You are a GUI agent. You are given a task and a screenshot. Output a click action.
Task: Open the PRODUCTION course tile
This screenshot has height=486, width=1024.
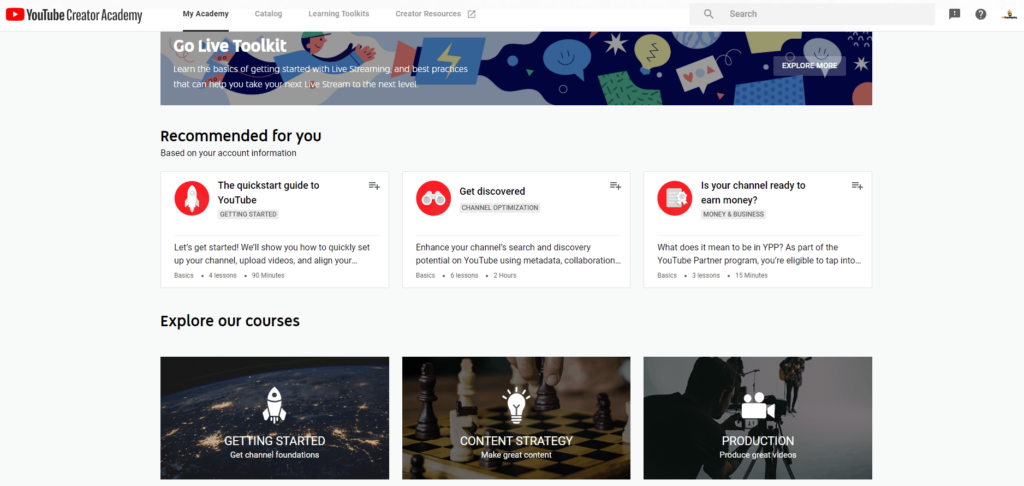click(x=758, y=418)
